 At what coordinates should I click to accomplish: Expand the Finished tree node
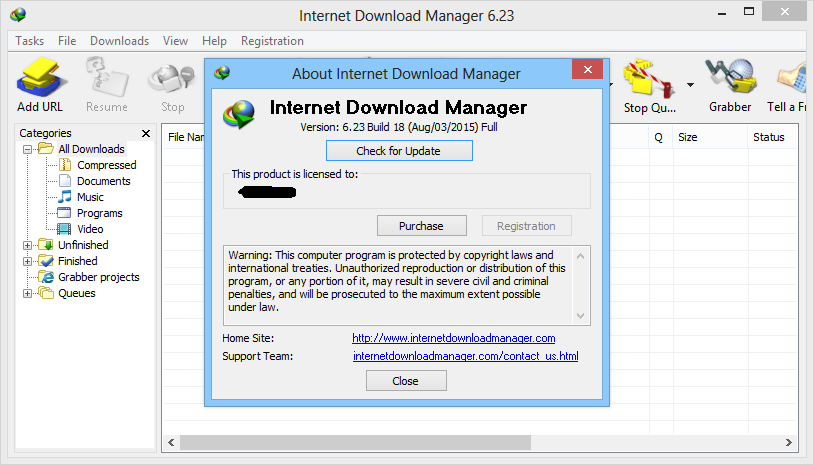[28, 262]
